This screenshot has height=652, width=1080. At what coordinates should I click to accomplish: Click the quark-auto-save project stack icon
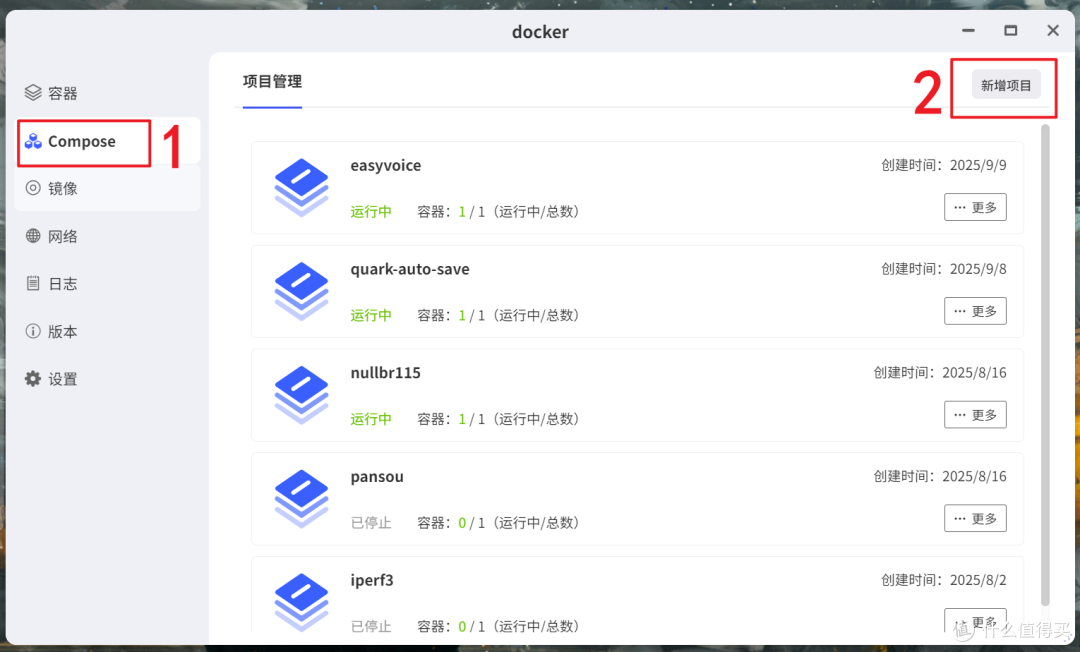pyautogui.click(x=302, y=291)
